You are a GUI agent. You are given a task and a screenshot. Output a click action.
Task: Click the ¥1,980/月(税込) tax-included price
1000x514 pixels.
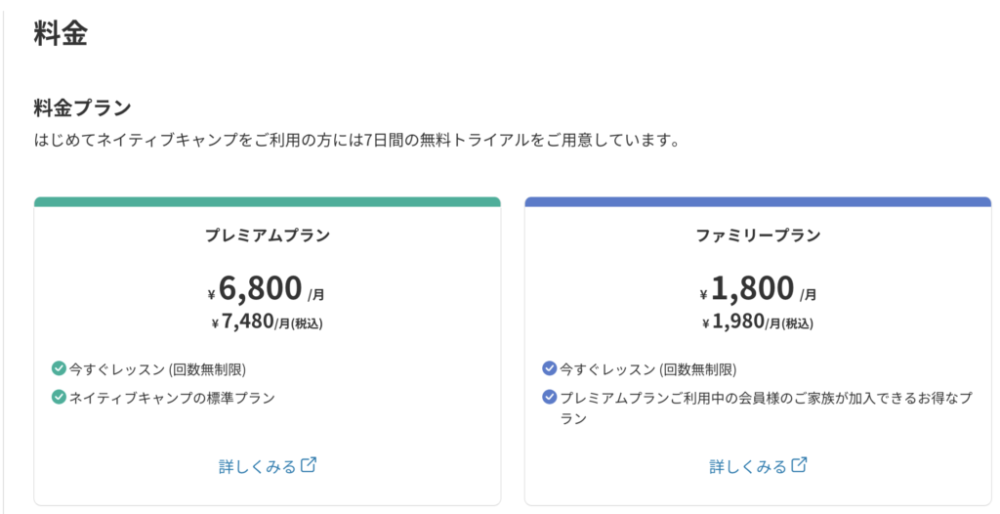pyautogui.click(x=757, y=322)
